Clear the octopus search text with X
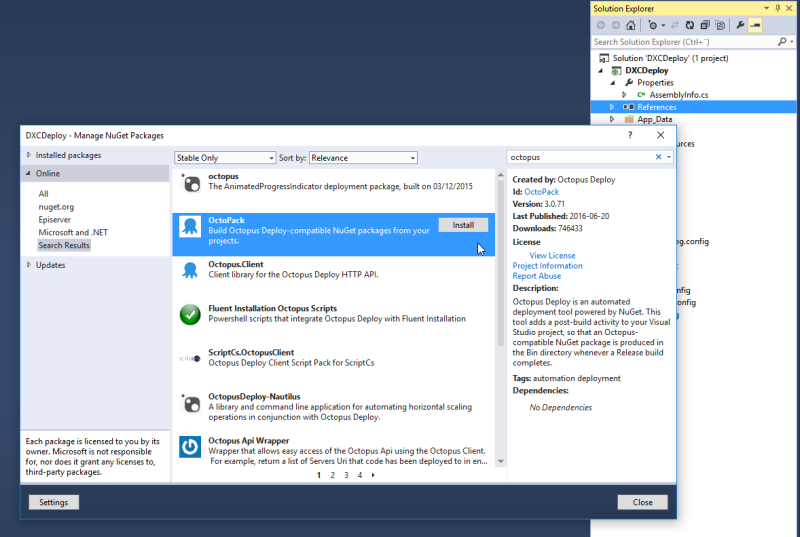Viewport: 800px width, 537px height. 658,157
